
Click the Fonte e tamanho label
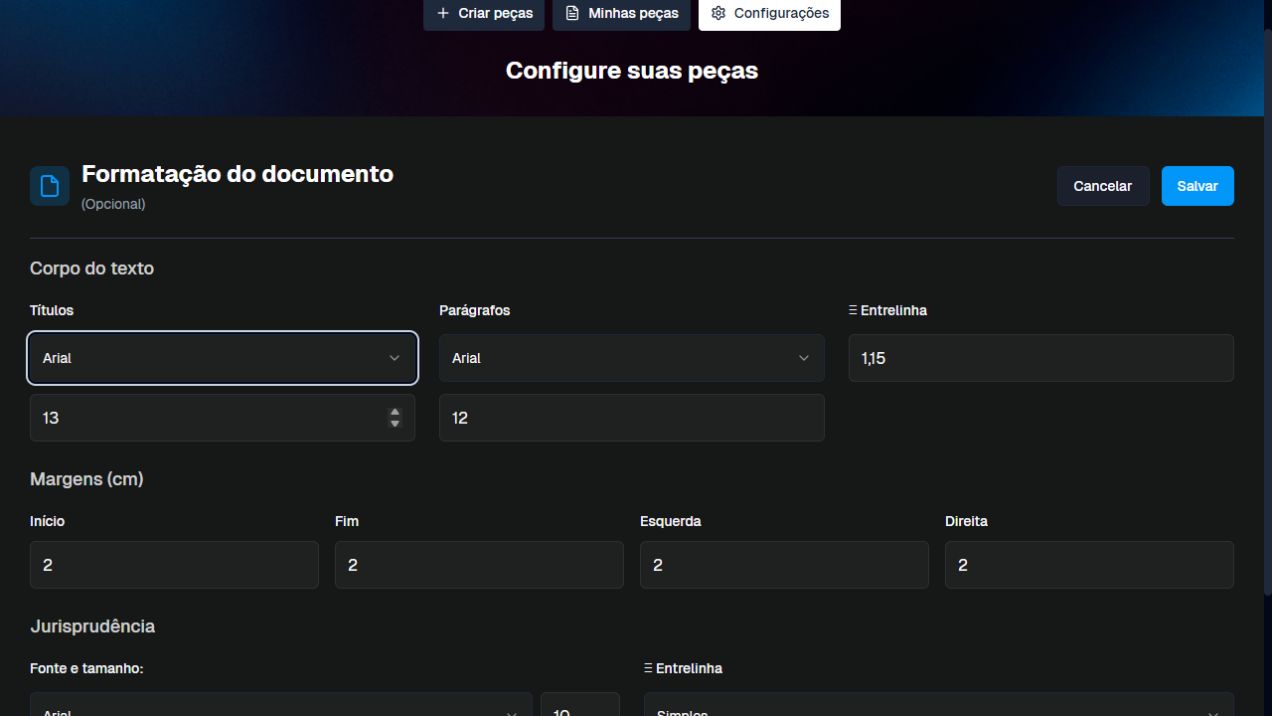point(87,668)
